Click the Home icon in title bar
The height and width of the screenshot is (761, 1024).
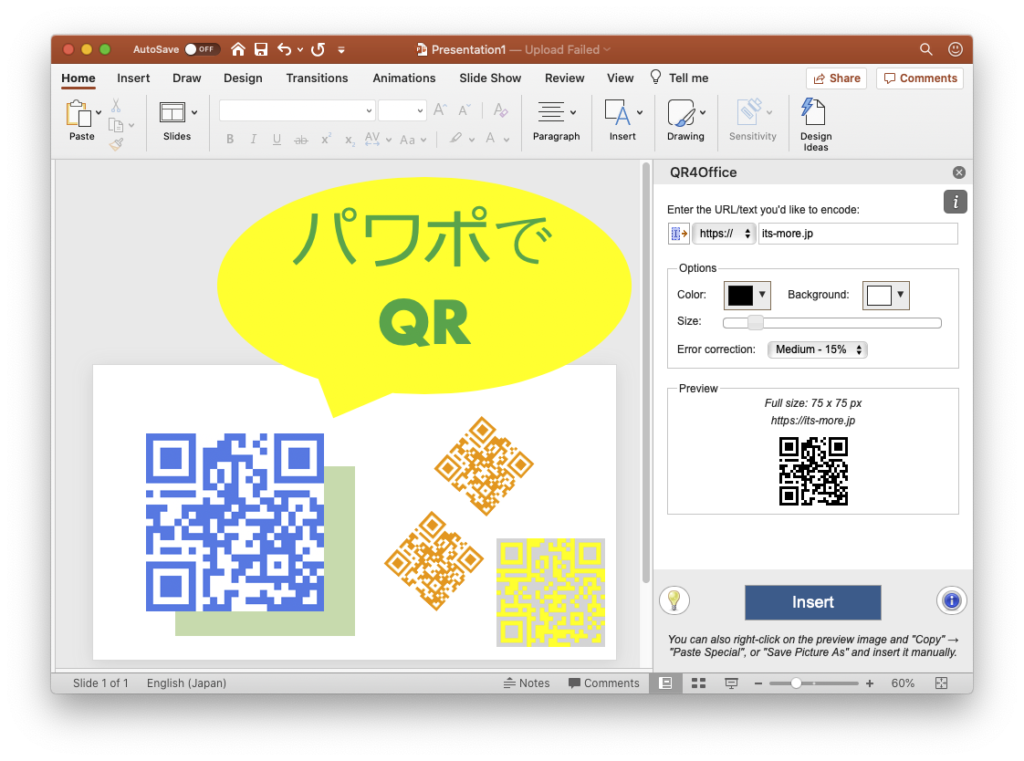[238, 49]
